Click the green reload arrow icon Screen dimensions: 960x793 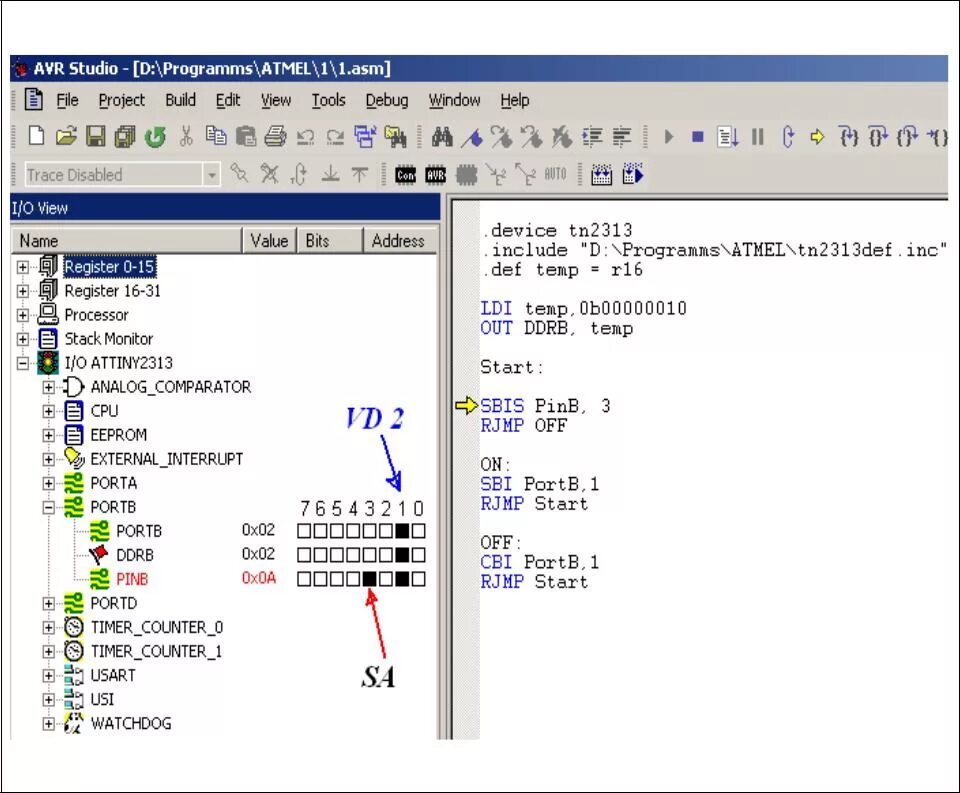point(155,136)
